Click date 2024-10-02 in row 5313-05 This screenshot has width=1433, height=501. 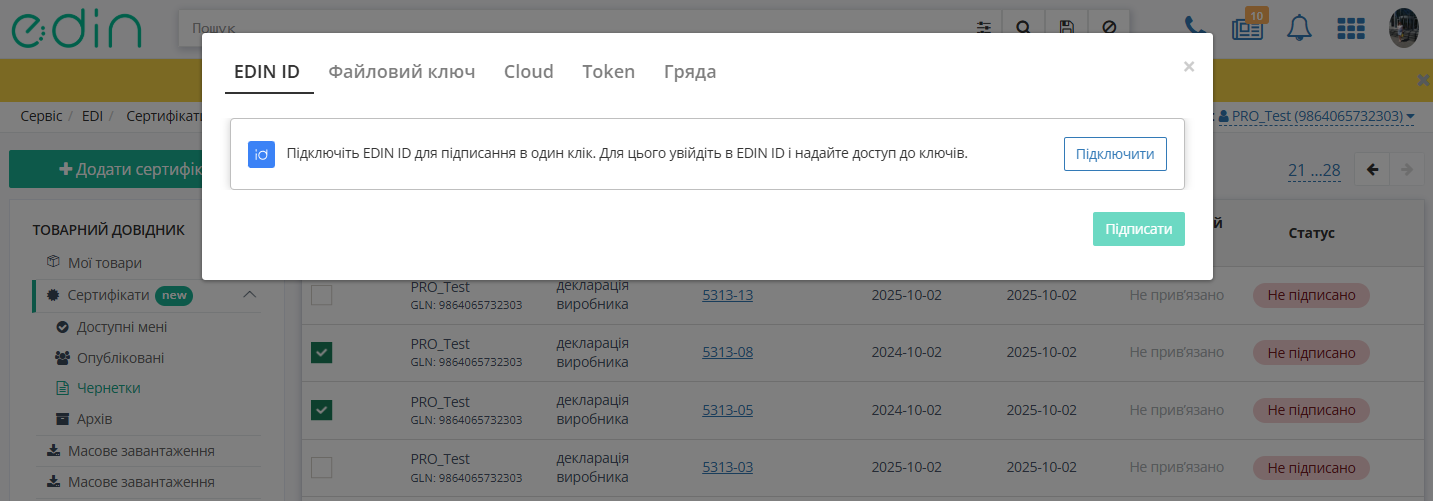pos(907,410)
